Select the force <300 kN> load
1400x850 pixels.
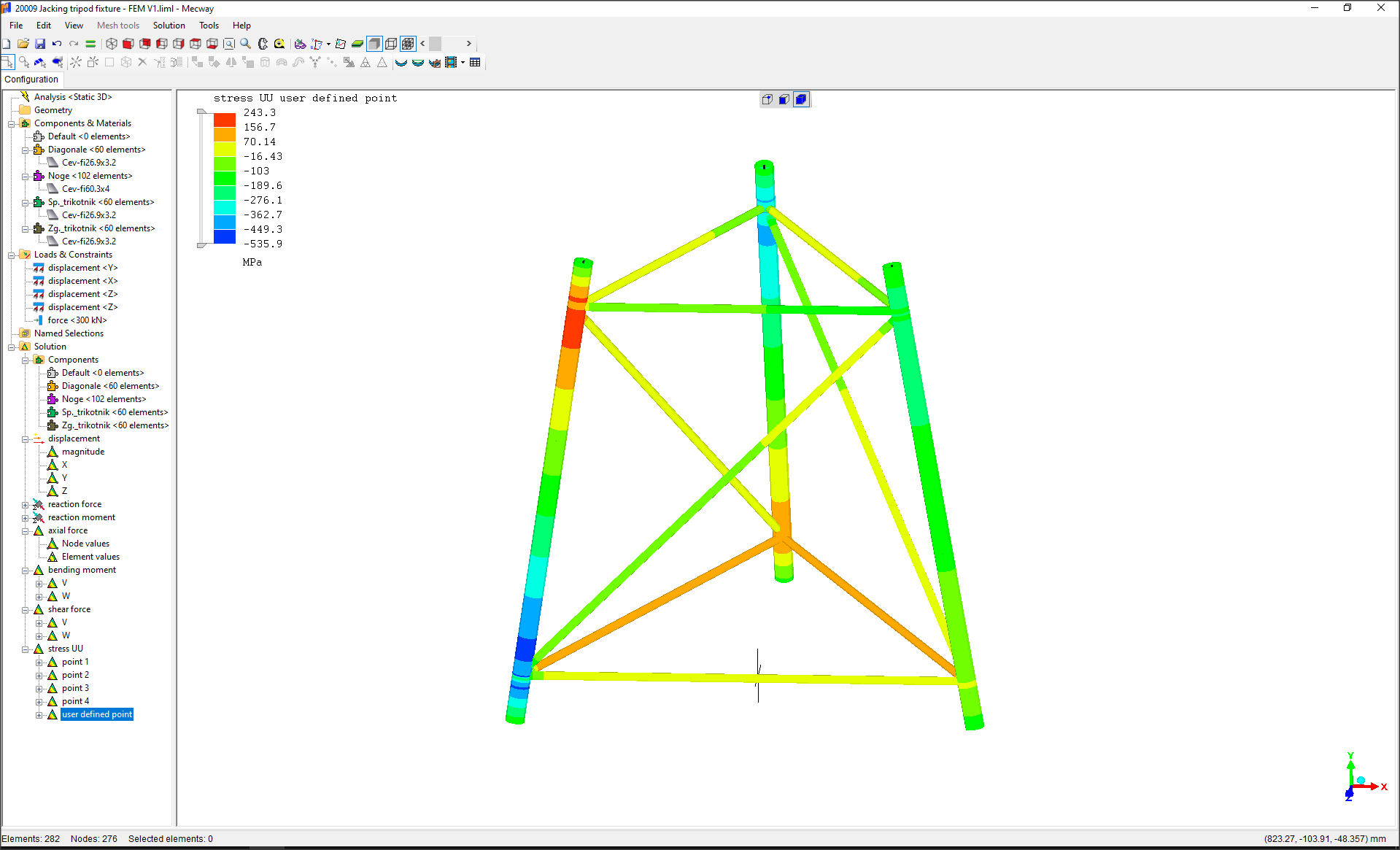[77, 320]
